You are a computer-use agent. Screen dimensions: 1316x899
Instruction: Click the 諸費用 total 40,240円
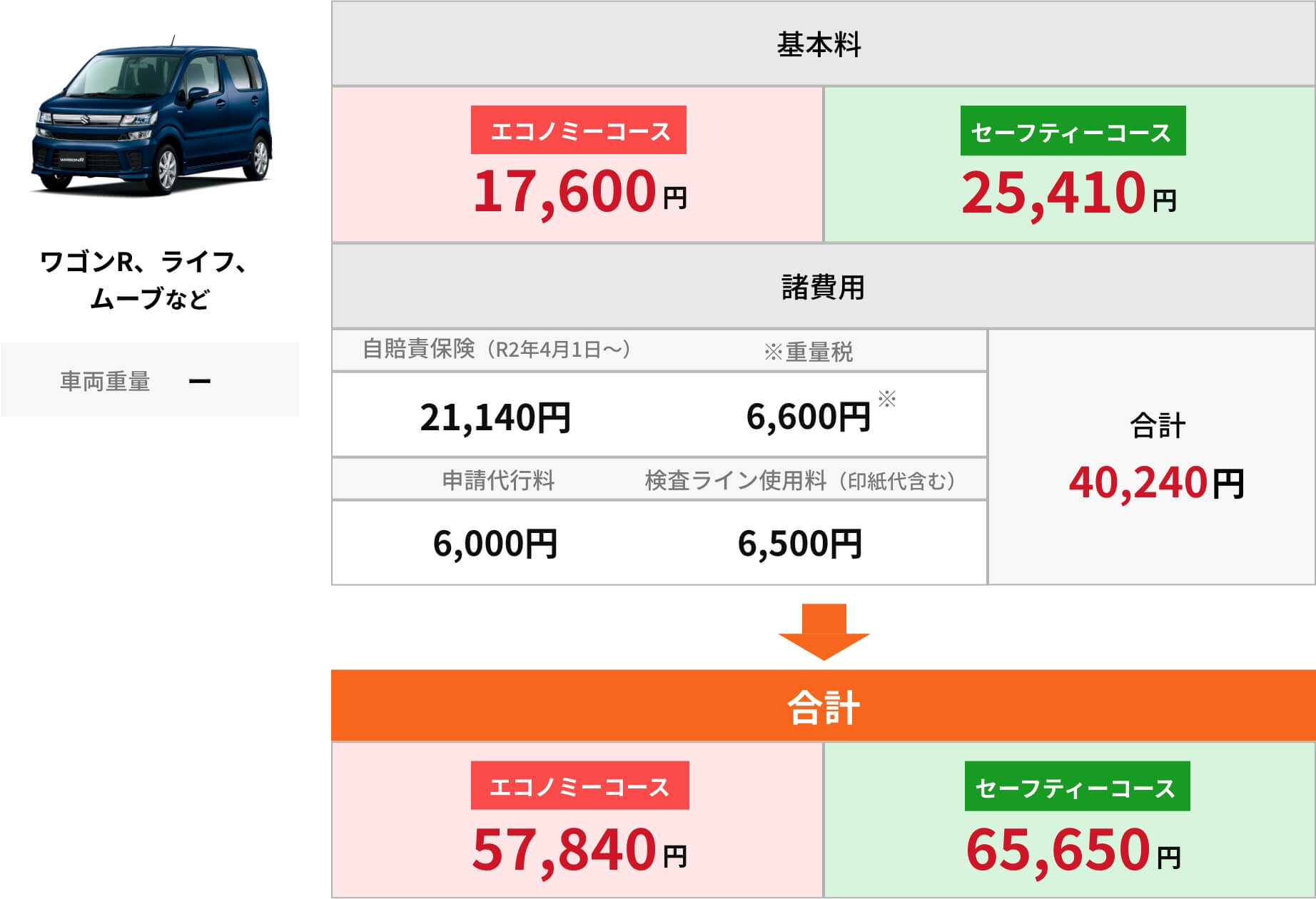click(x=1157, y=483)
